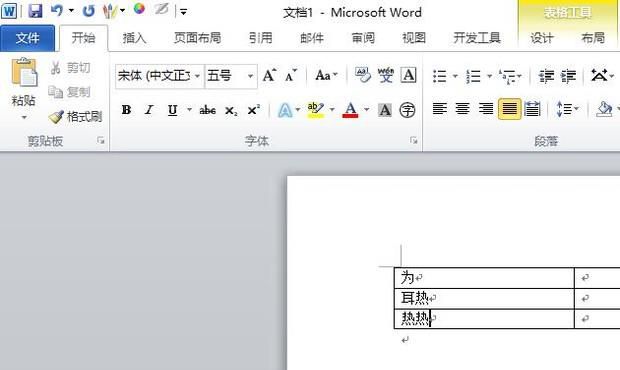The height and width of the screenshot is (370, 620).
Task: Click the bullet list icon
Action: pyautogui.click(x=440, y=76)
